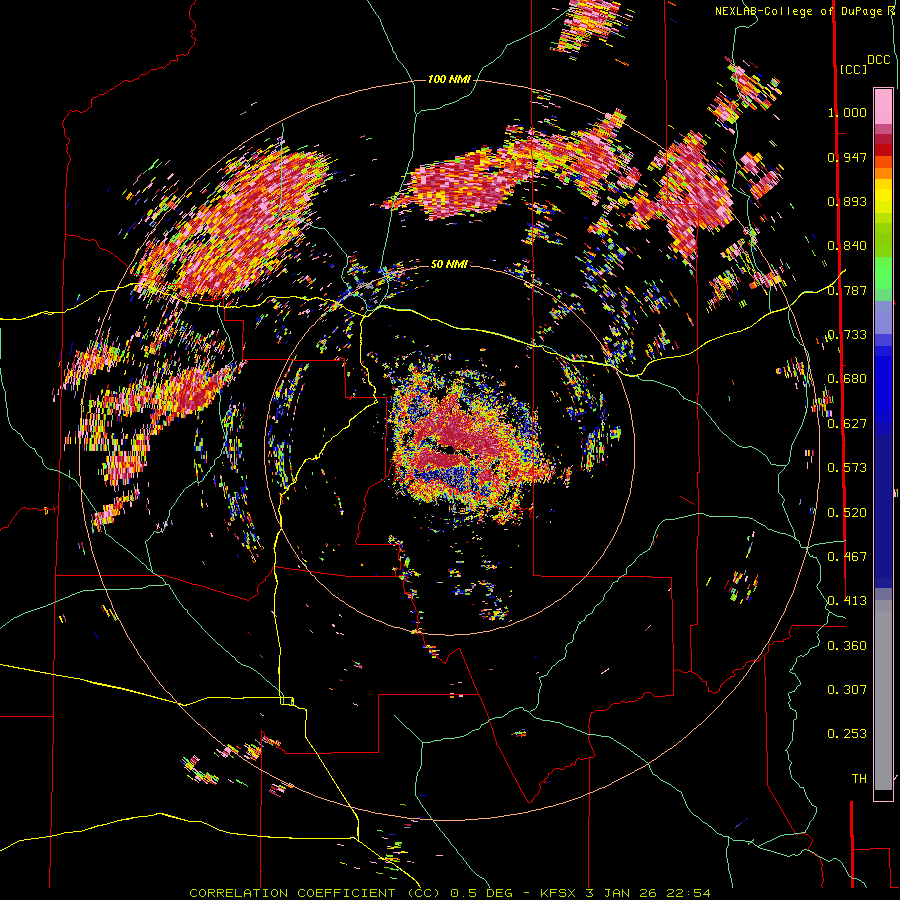This screenshot has height=900, width=900.
Task: Click the 0.680 scale value
Action: coord(847,379)
